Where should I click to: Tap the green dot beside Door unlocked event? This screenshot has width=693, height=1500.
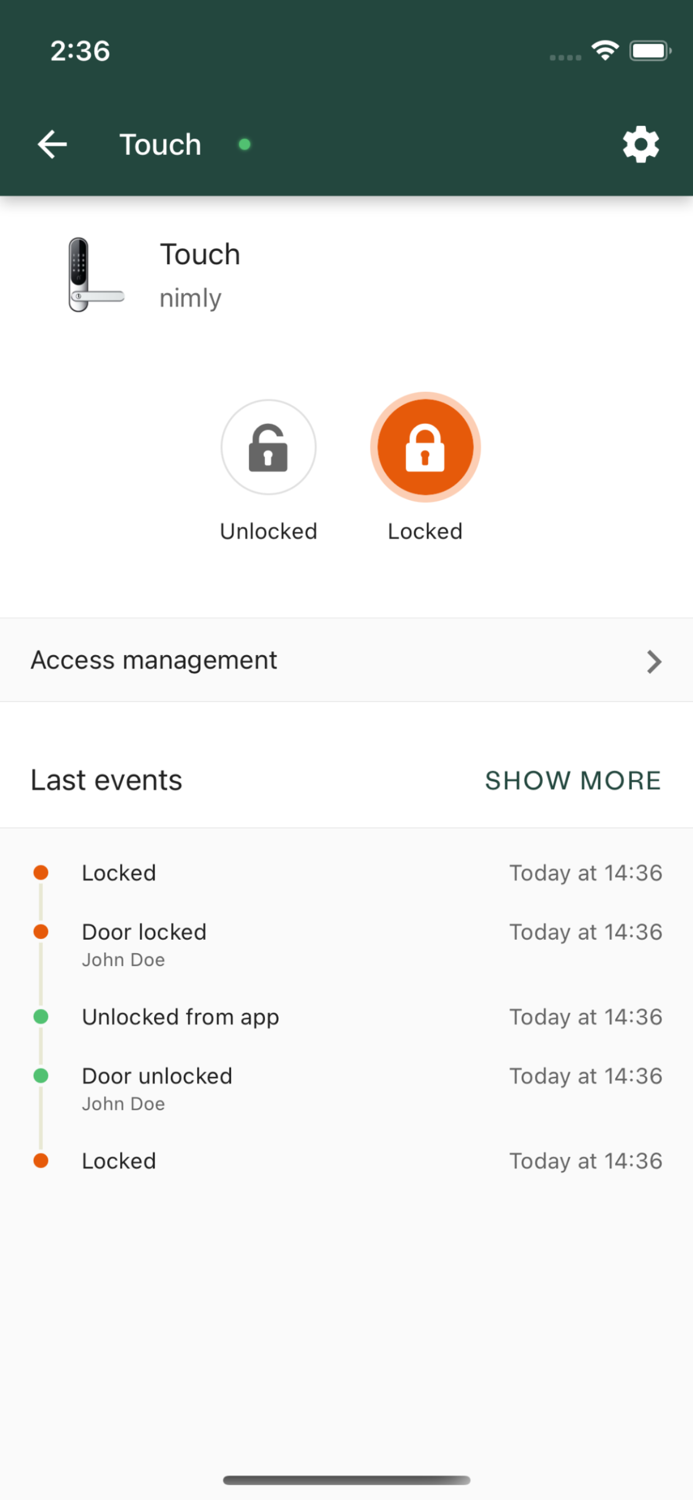(x=40, y=1075)
